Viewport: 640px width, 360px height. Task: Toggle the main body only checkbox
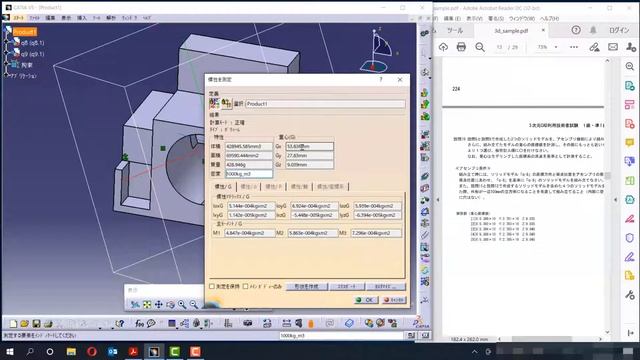pos(245,287)
